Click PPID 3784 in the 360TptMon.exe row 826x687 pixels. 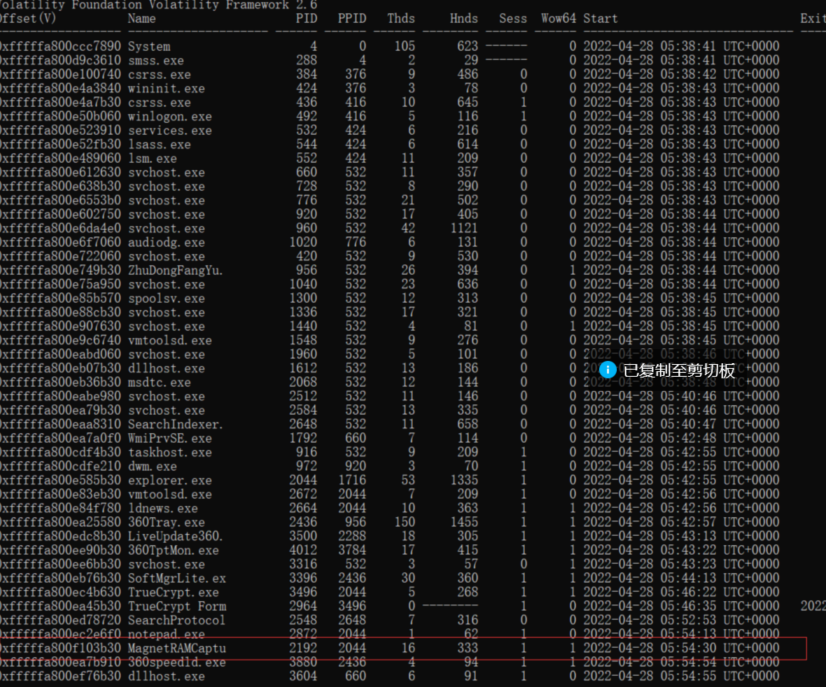pyautogui.click(x=352, y=550)
